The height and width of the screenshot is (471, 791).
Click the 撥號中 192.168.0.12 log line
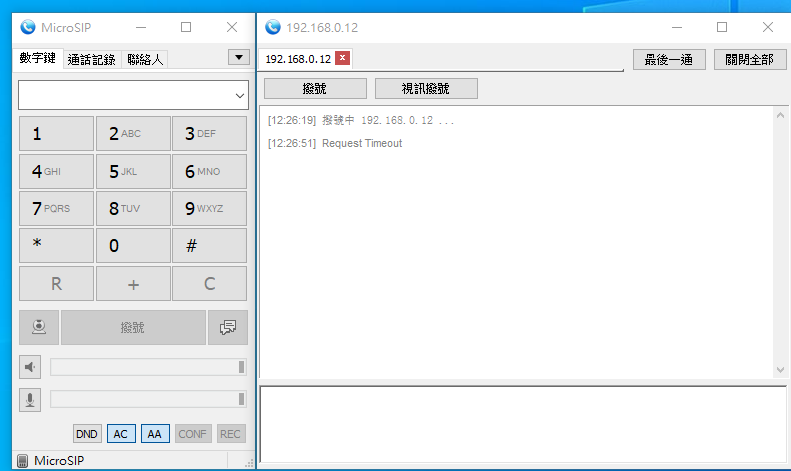click(361, 120)
